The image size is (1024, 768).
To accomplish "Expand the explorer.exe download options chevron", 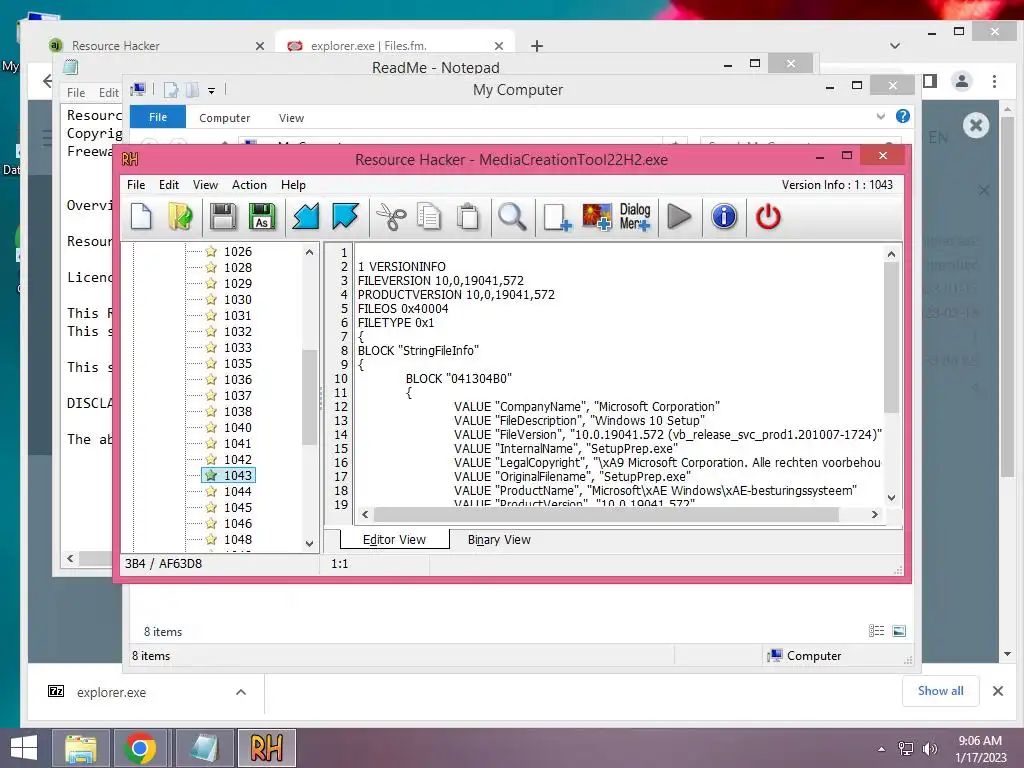I will (x=241, y=692).
